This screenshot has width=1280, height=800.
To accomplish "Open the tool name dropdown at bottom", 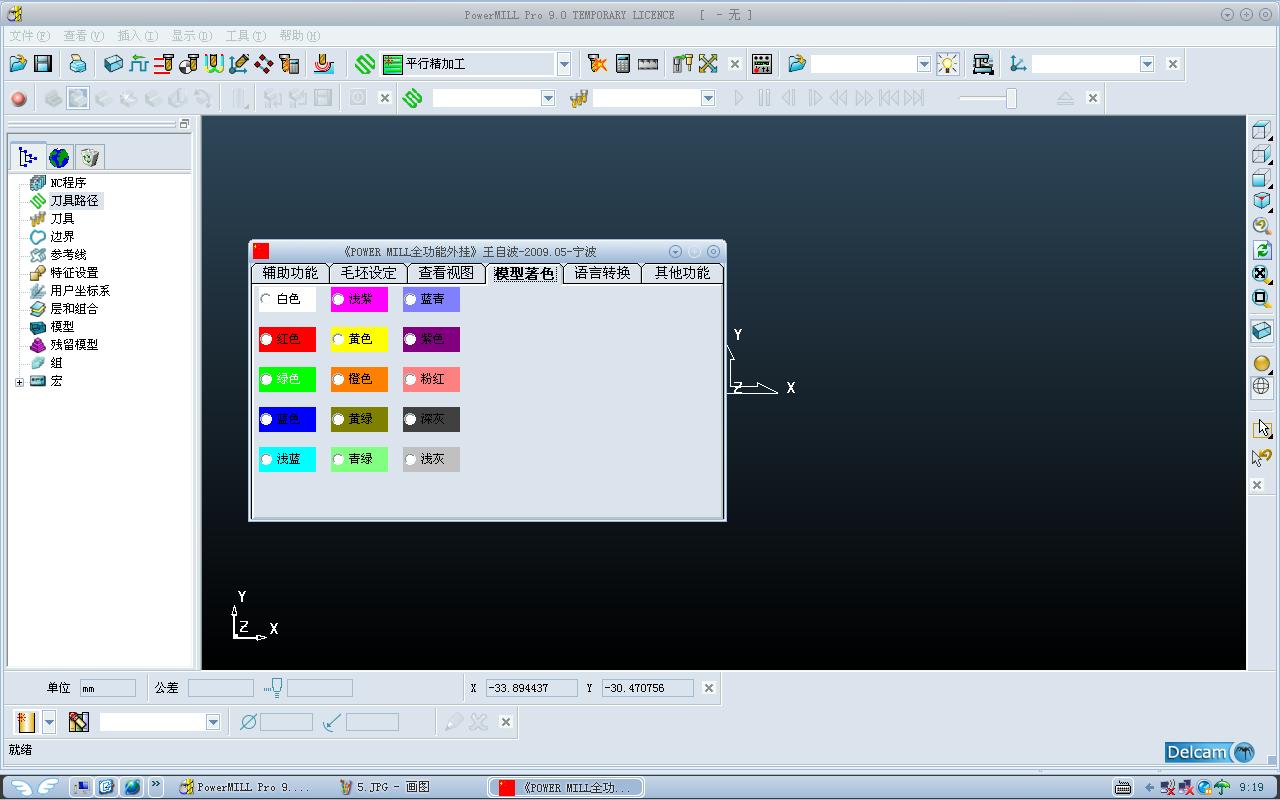I will pos(213,722).
